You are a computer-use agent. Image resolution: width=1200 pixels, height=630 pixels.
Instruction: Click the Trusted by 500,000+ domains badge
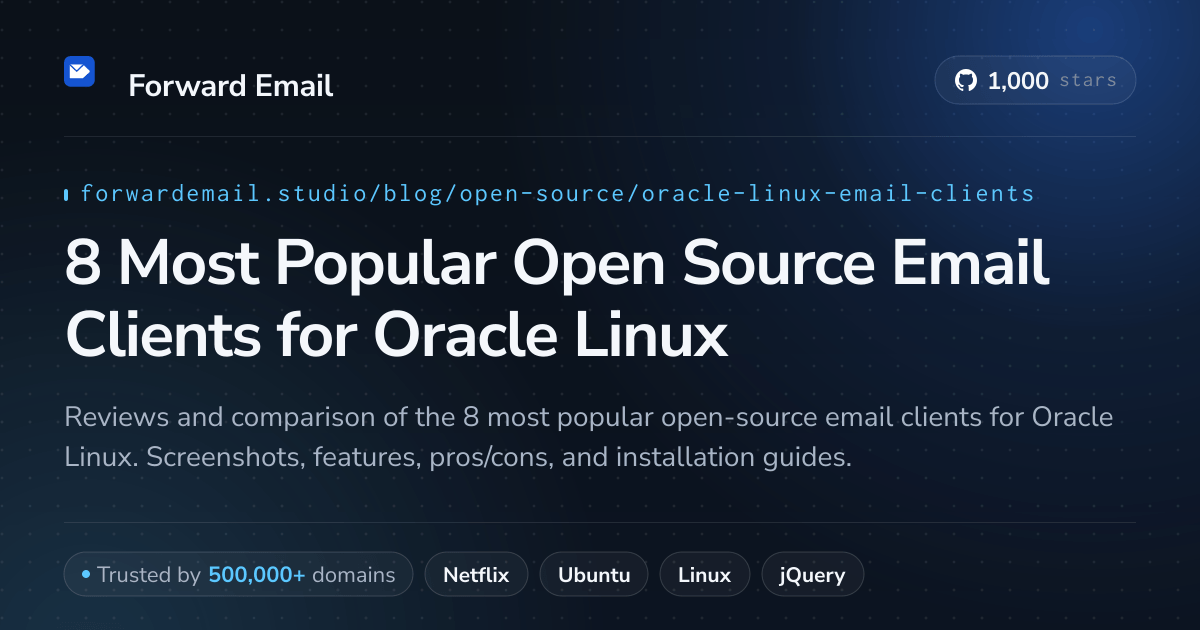pos(238,575)
